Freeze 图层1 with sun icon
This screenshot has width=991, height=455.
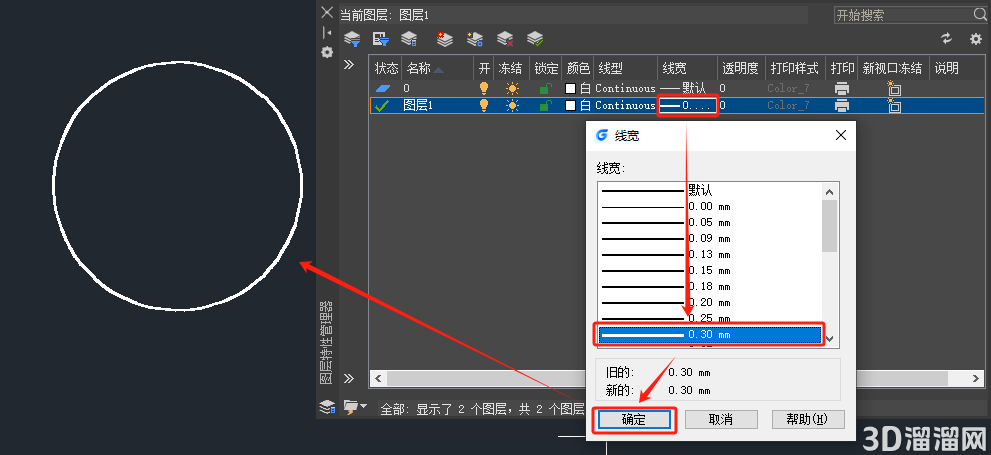[x=513, y=106]
